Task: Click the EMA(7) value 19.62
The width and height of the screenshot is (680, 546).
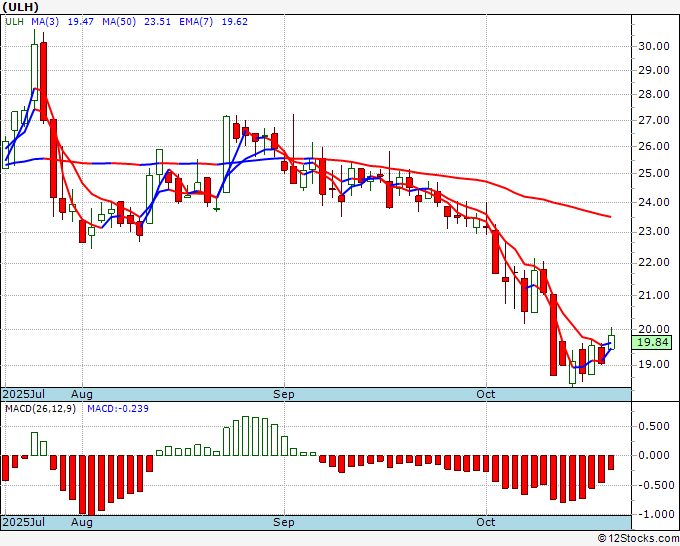Action: point(235,22)
